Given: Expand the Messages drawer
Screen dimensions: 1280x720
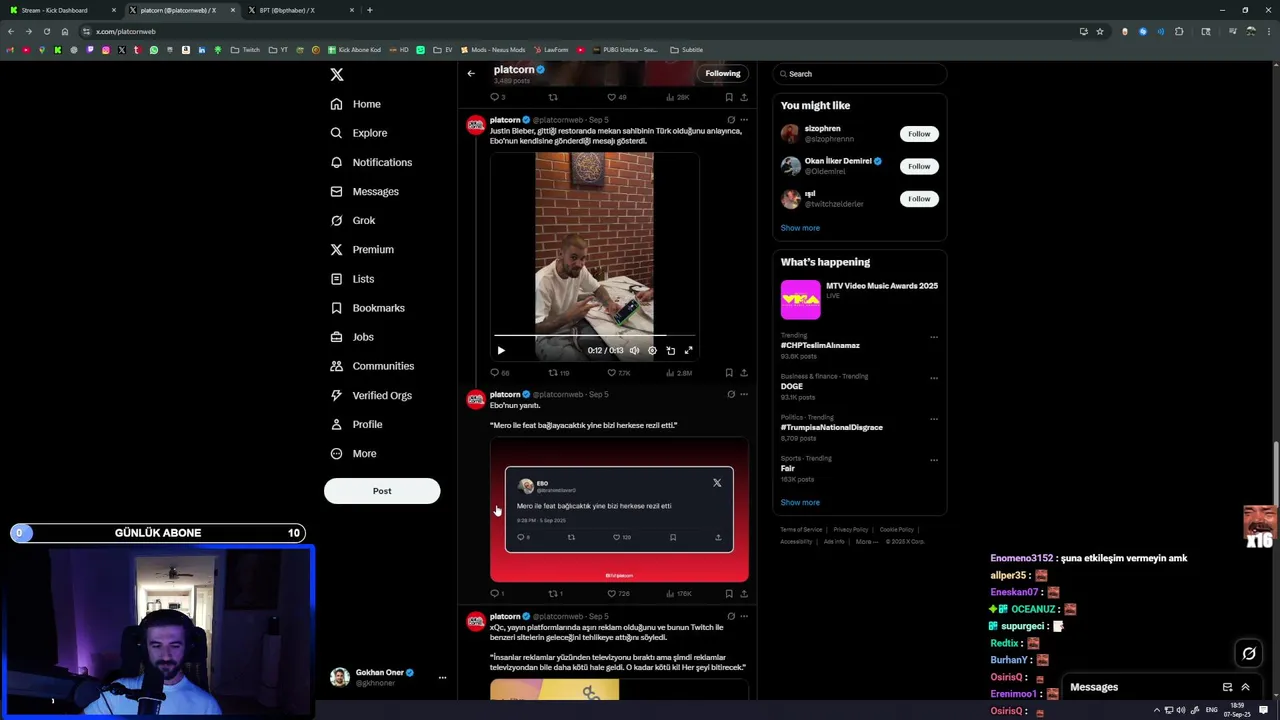Looking at the screenshot, I should (1245, 687).
